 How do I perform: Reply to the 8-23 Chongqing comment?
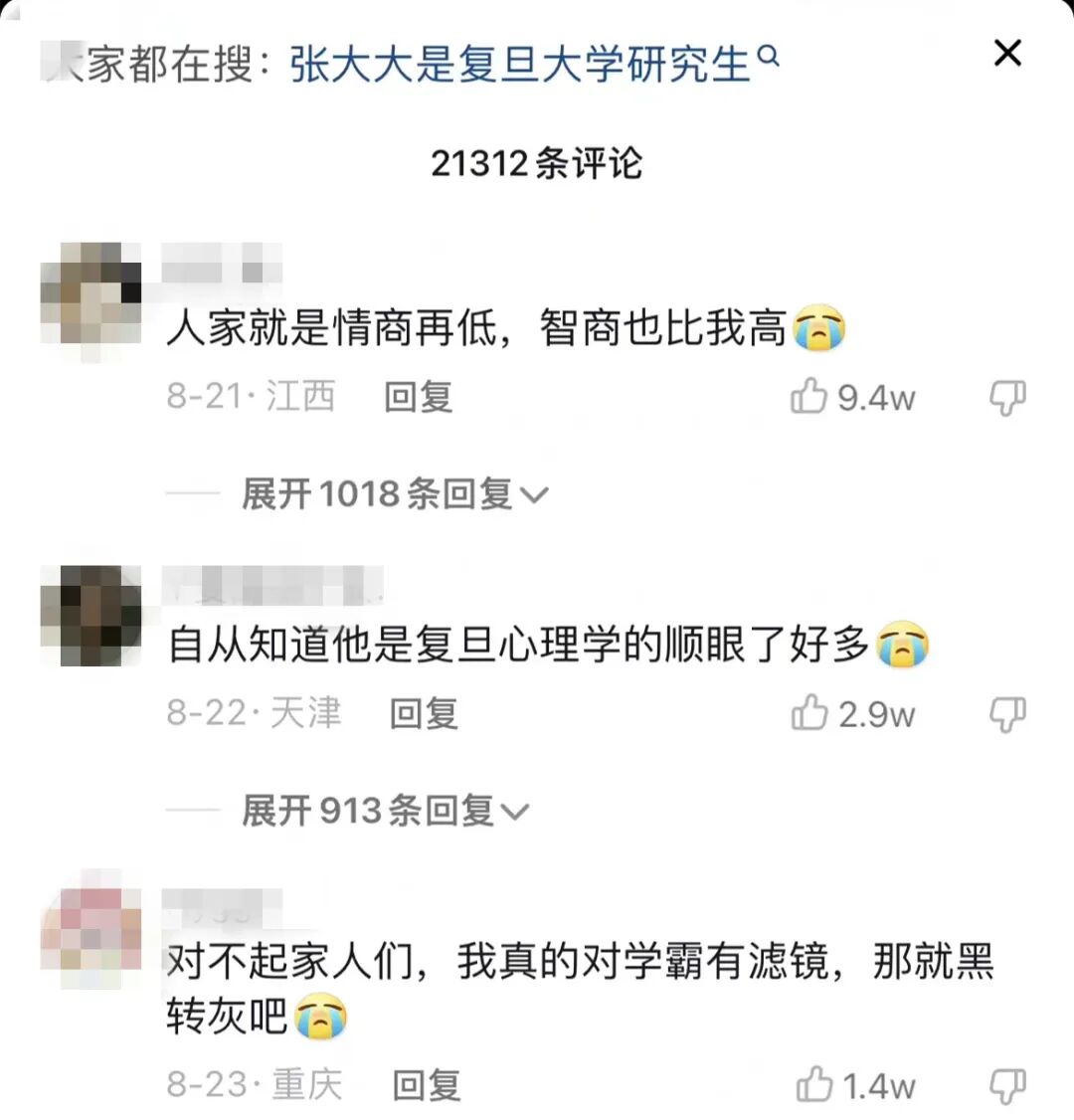point(427,1085)
